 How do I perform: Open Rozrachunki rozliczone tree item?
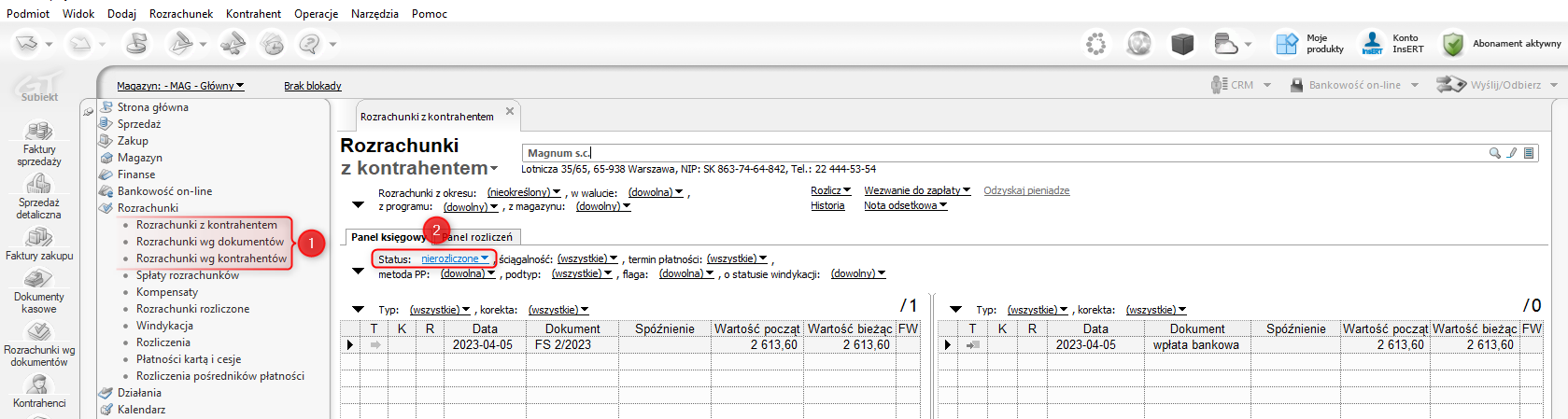click(193, 309)
